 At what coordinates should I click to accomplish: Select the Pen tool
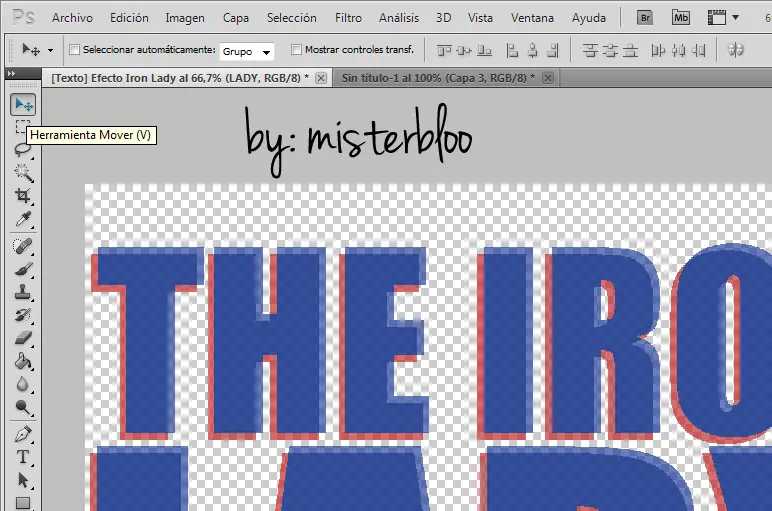coord(23,434)
